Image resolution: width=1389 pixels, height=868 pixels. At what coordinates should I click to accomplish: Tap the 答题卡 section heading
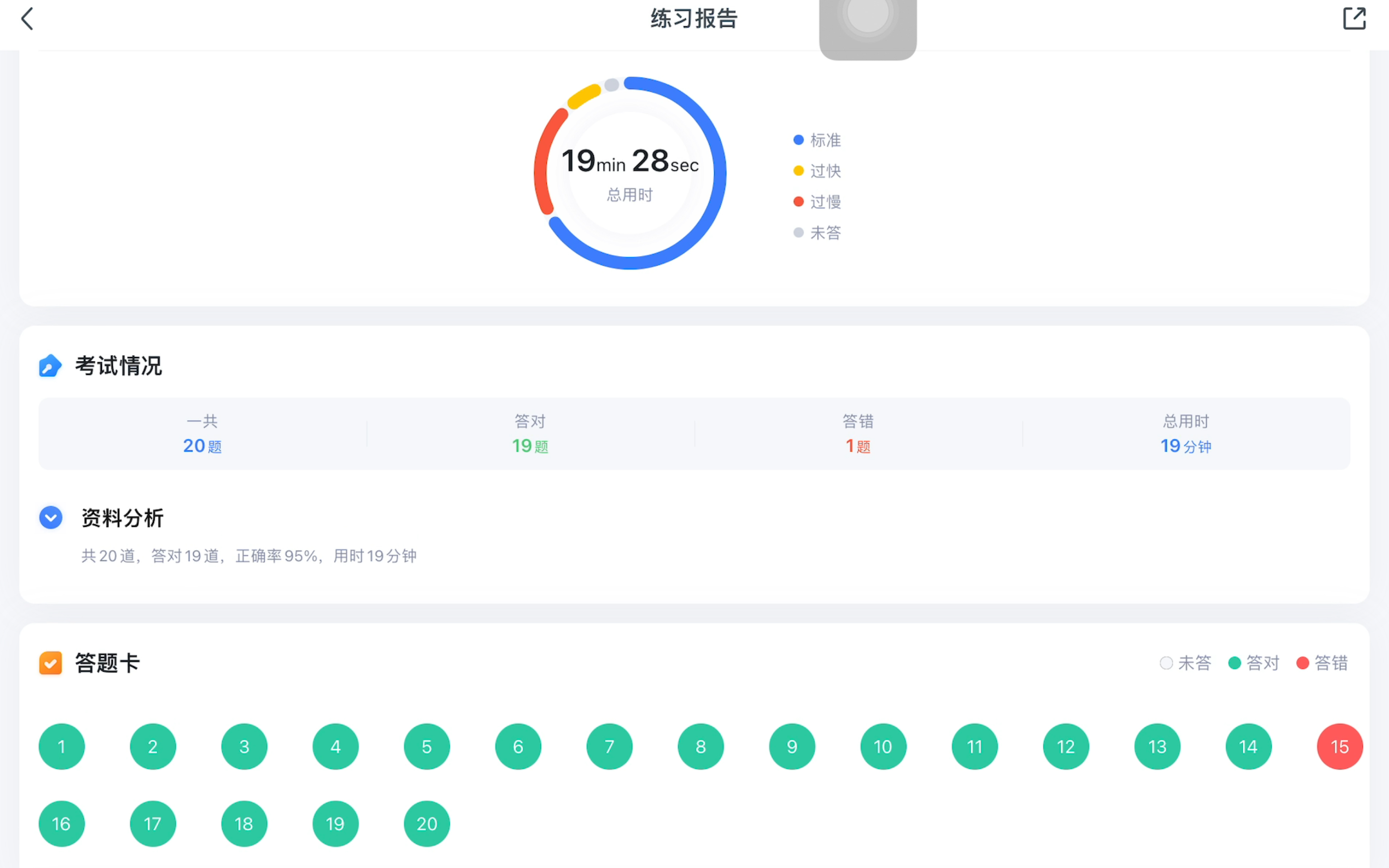[107, 663]
